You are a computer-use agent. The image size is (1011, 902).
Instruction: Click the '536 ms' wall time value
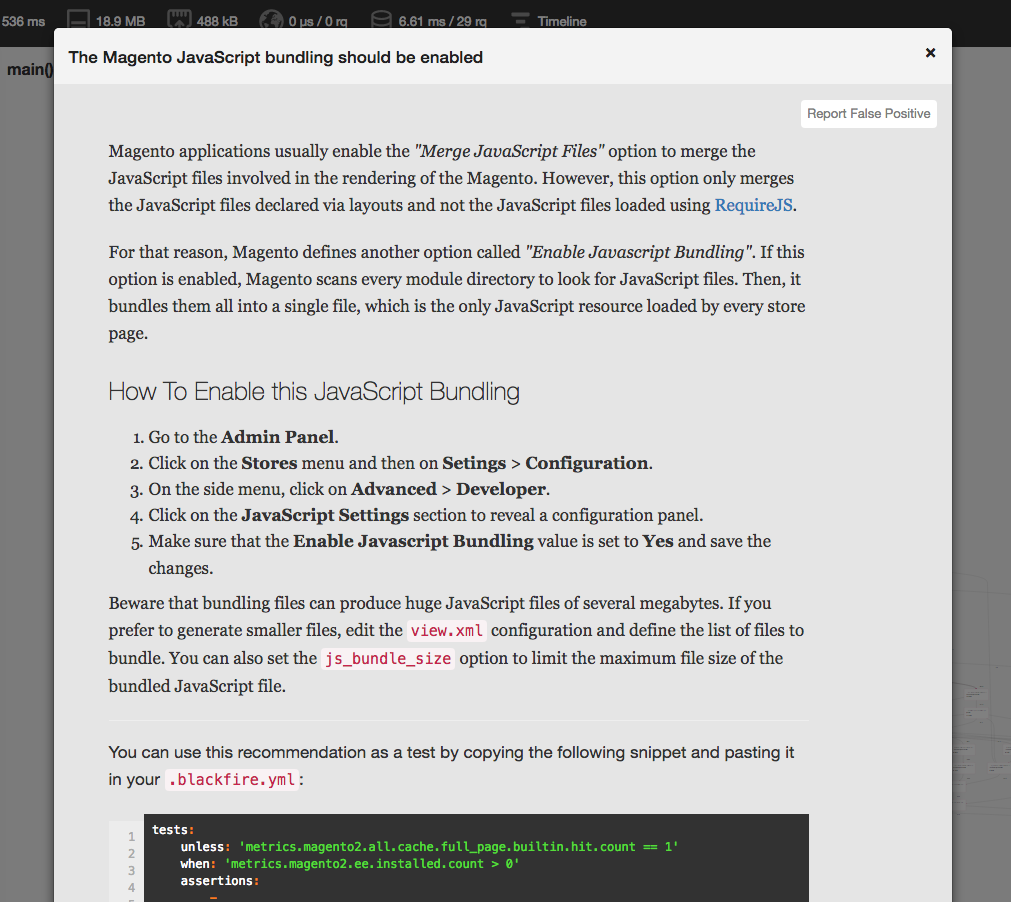pyautogui.click(x=23, y=21)
